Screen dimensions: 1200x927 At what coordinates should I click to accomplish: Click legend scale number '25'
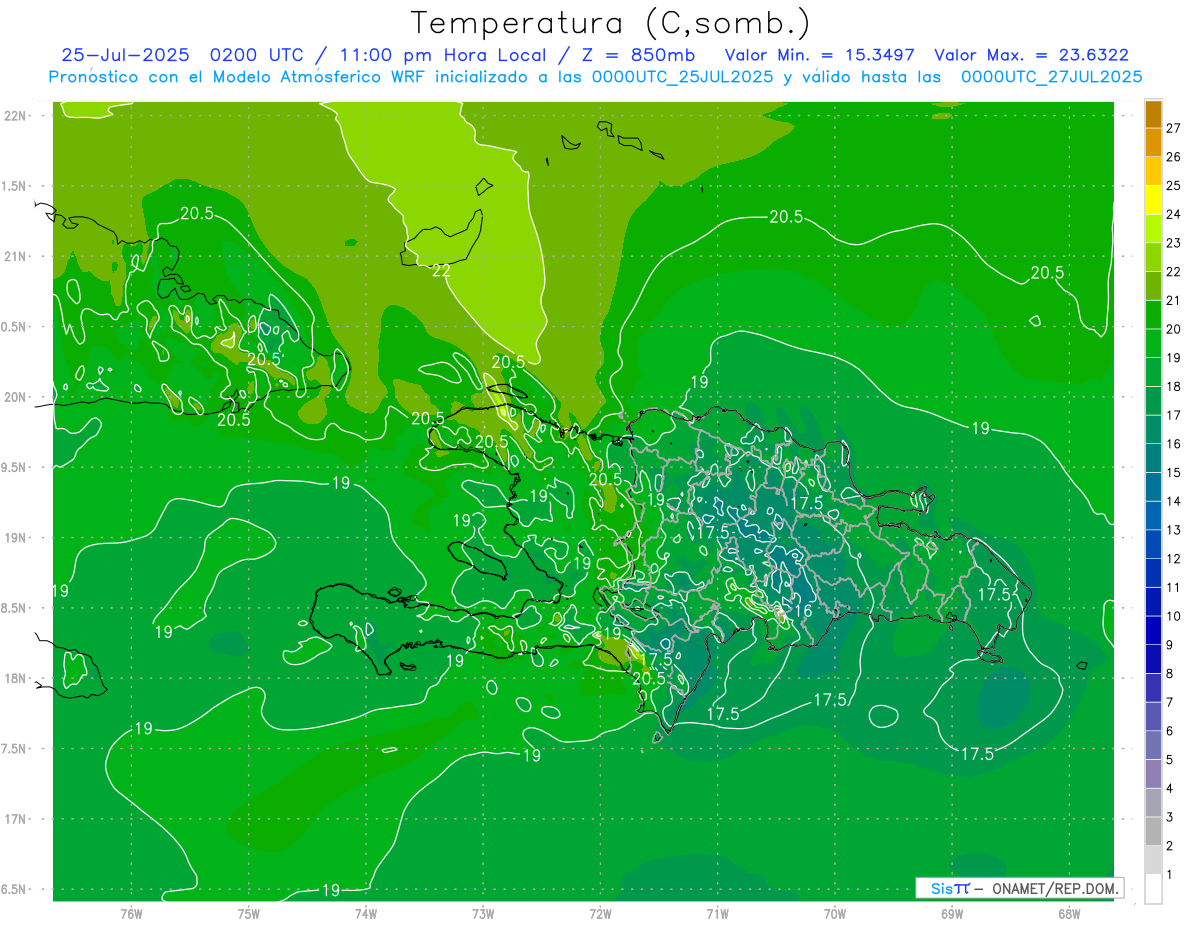(x=1174, y=185)
